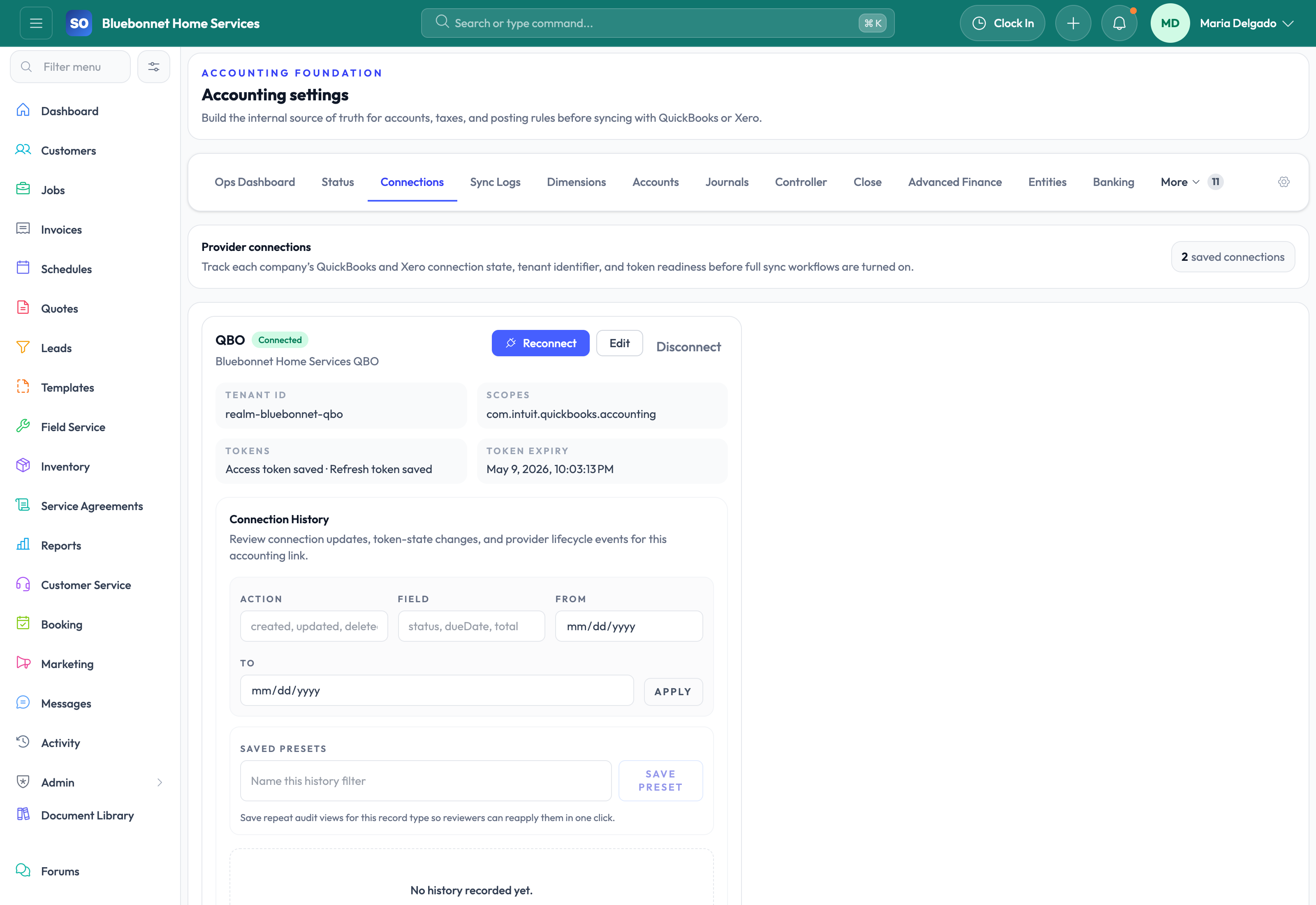Open the hamburger menu icon
The height and width of the screenshot is (905, 1316).
36,23
